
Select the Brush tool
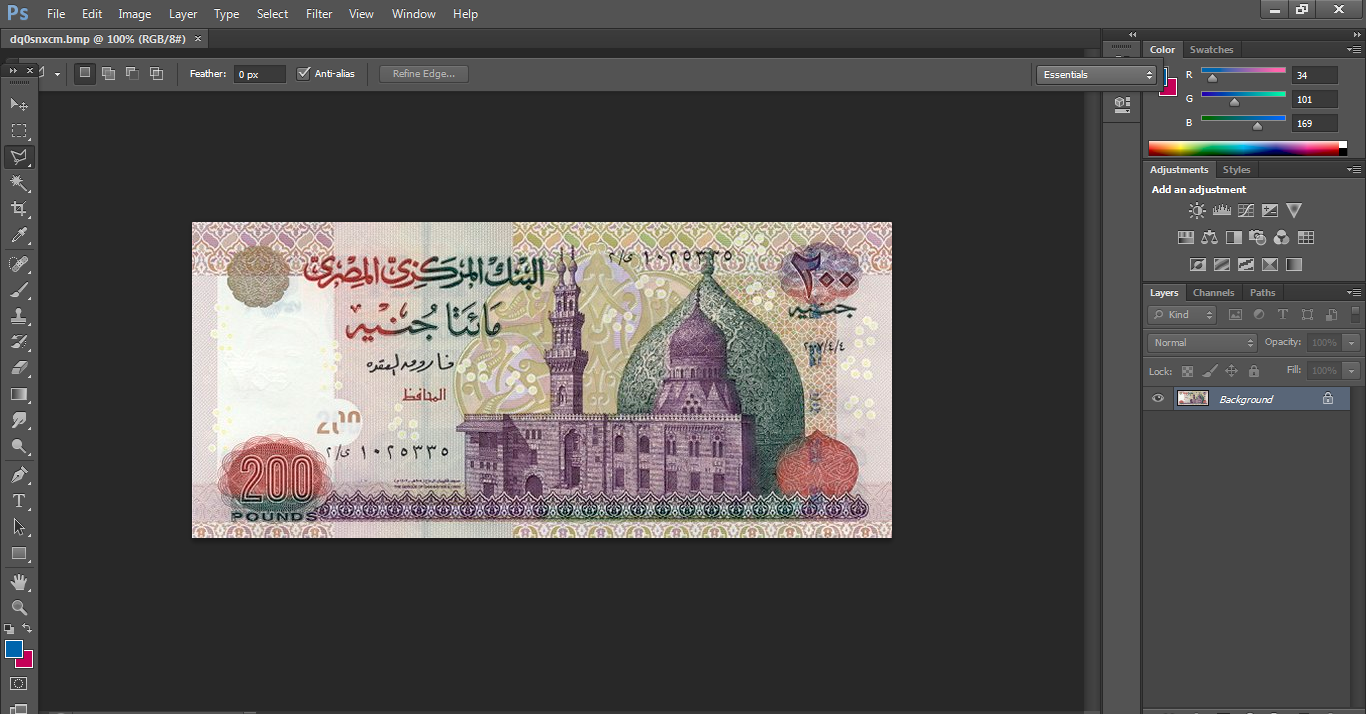[19, 290]
